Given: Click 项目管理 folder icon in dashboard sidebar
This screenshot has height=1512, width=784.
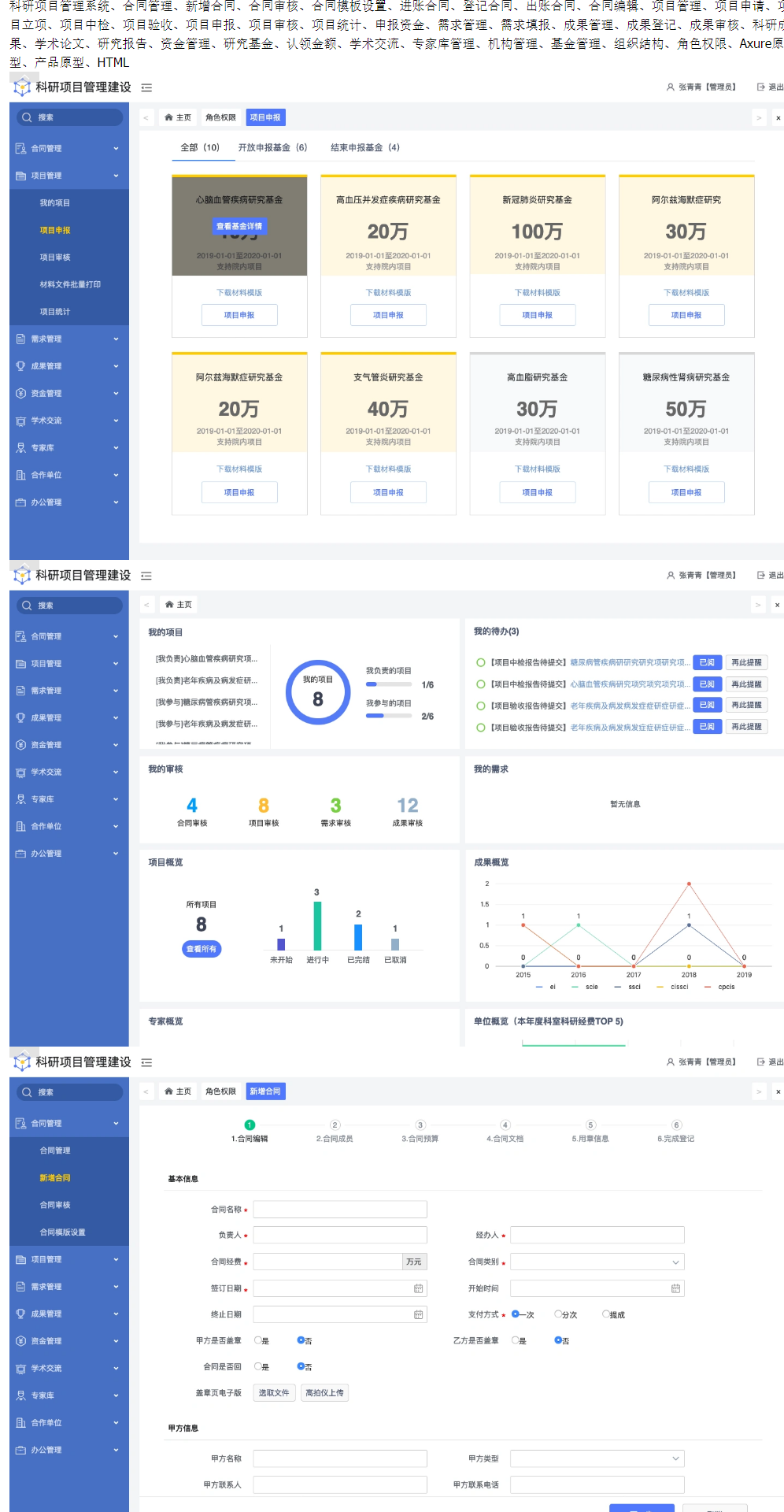Looking at the screenshot, I should [21, 664].
